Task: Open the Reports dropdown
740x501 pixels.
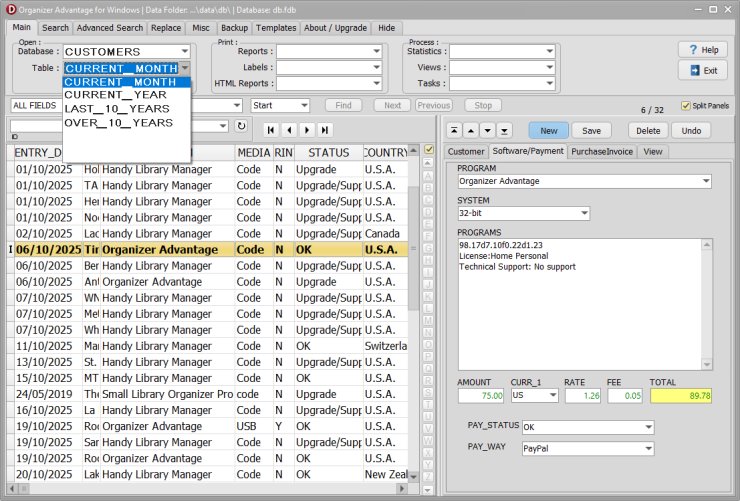Action: pyautogui.click(x=376, y=51)
